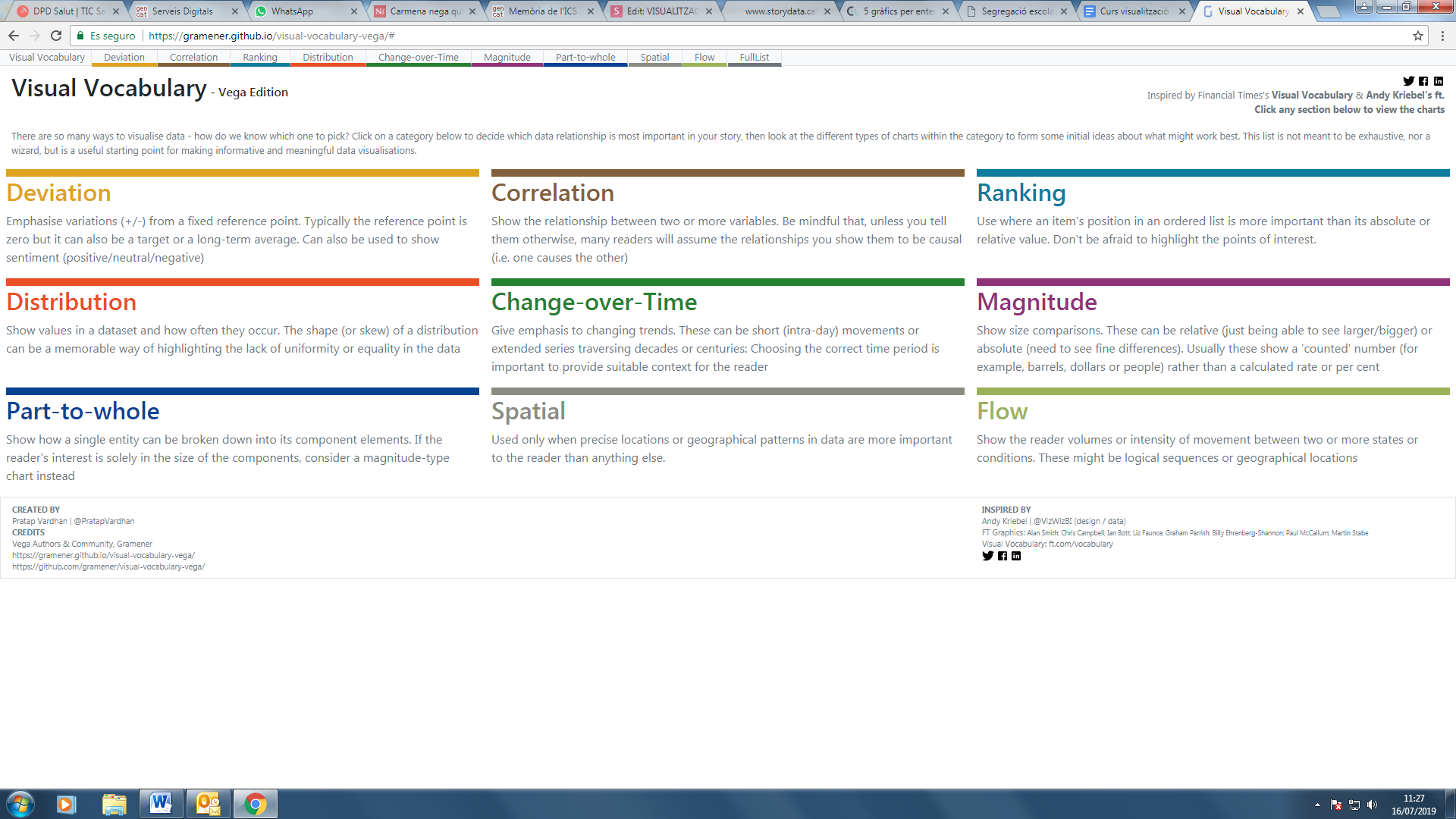The height and width of the screenshot is (819, 1456).
Task: Open the Deviation nav tab
Action: coord(124,58)
